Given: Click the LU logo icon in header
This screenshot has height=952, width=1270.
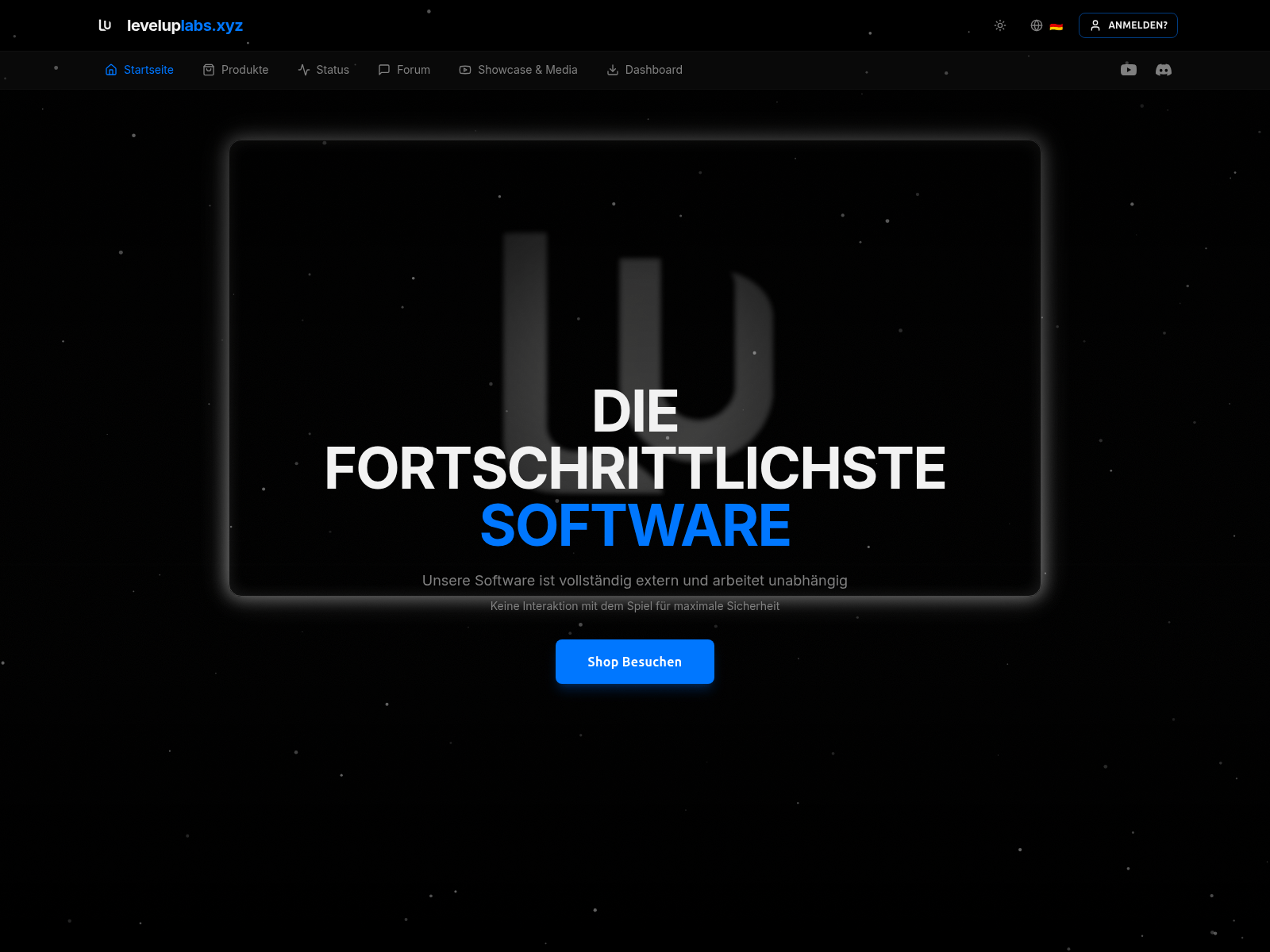Looking at the screenshot, I should coord(105,25).
